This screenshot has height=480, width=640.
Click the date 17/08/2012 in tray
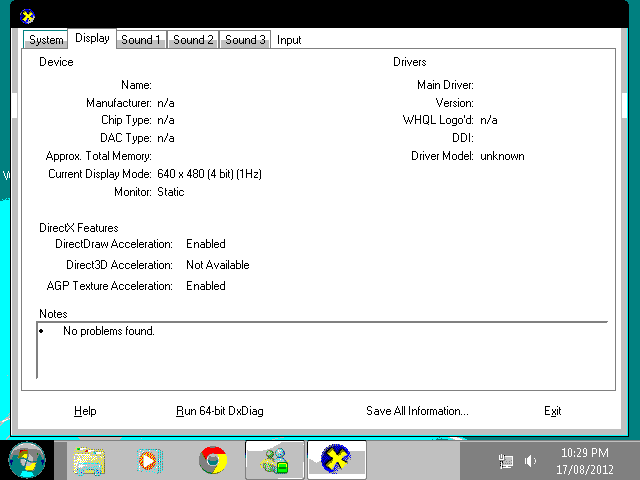584,469
